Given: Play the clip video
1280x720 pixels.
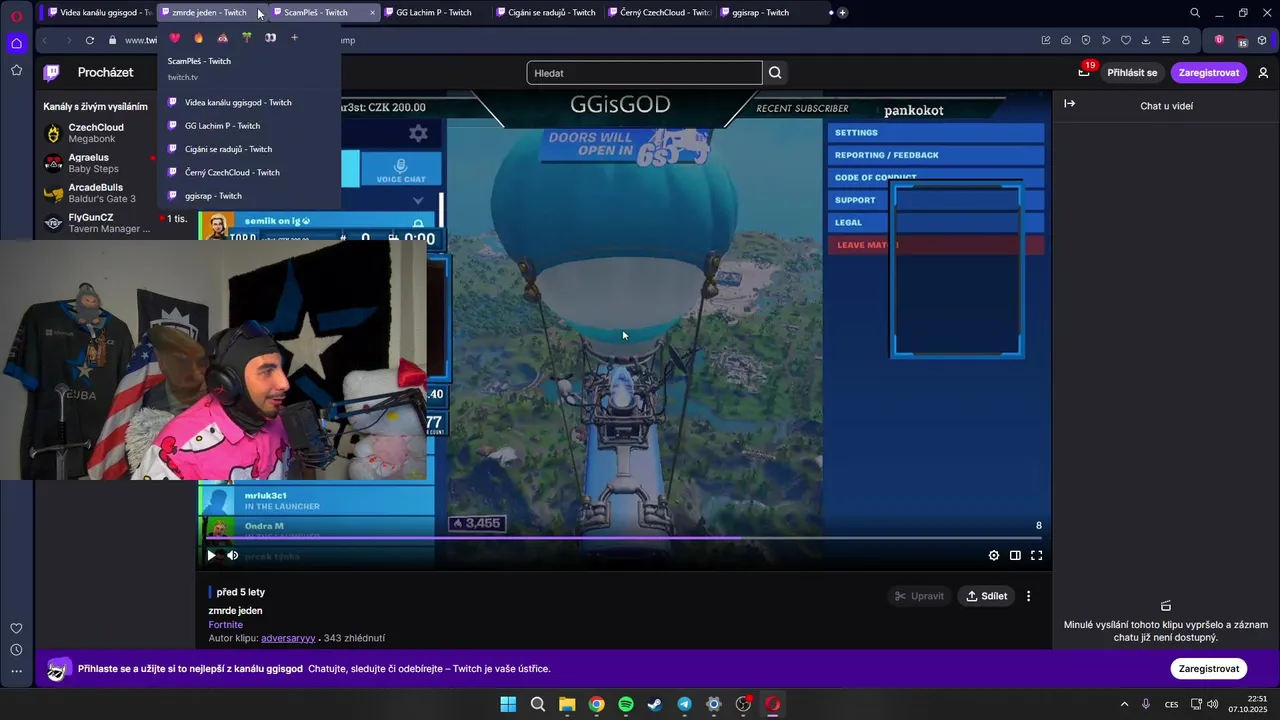Looking at the screenshot, I should [211, 556].
